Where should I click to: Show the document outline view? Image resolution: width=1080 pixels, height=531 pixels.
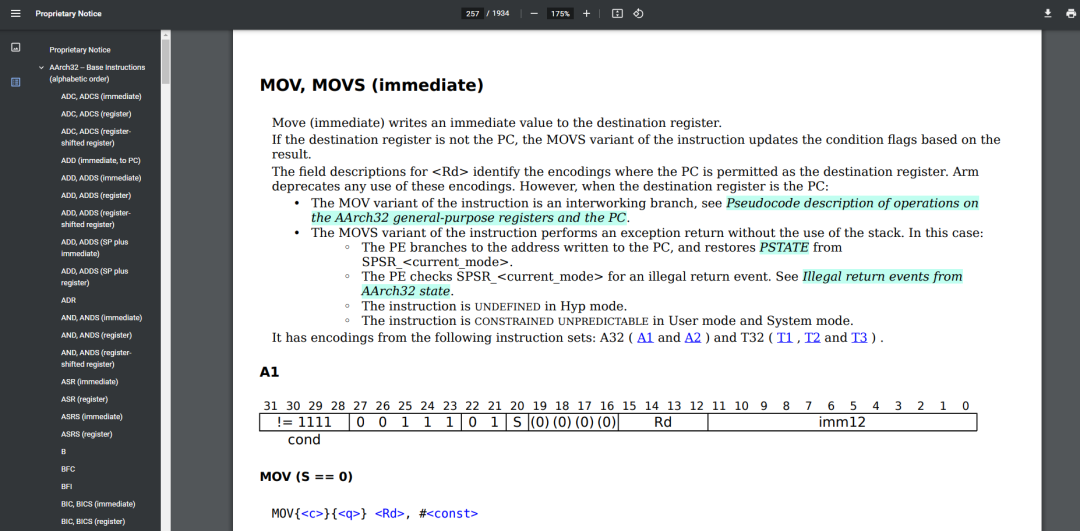point(16,82)
